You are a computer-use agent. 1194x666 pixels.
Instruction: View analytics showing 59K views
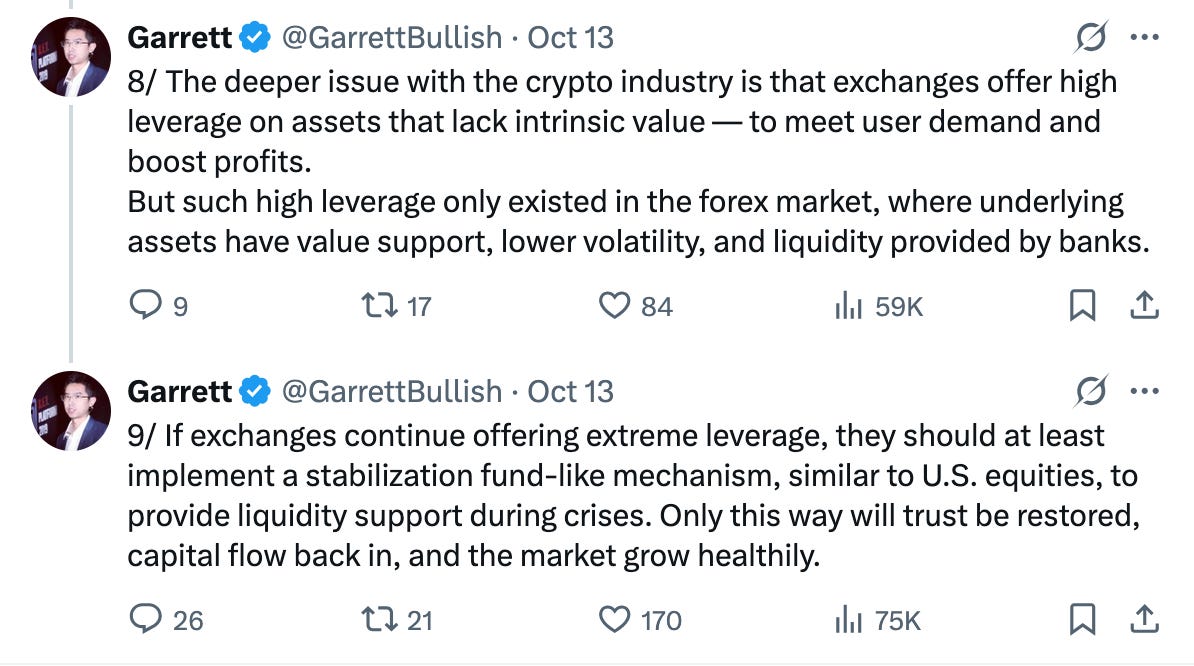point(879,306)
